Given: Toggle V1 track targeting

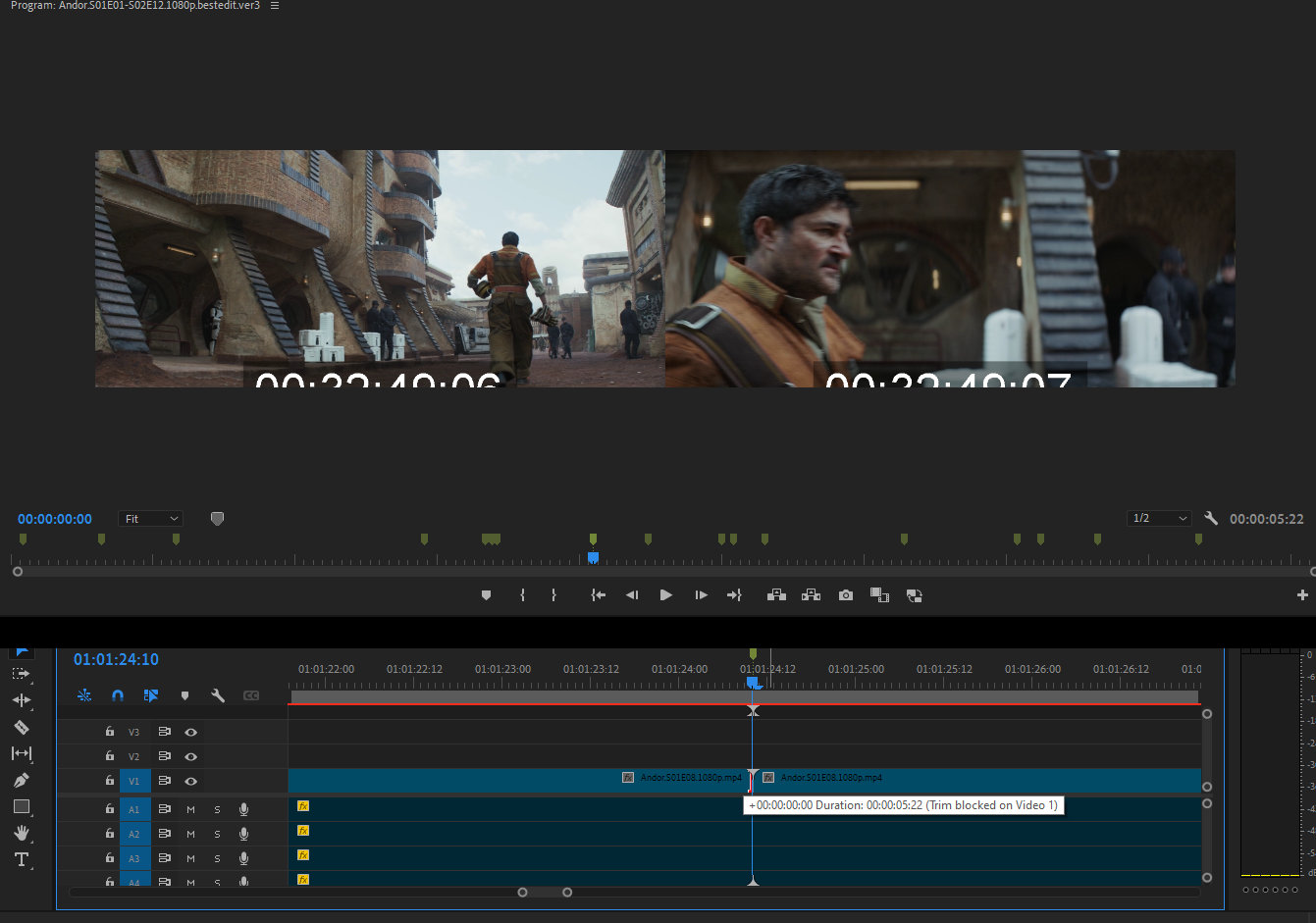Looking at the screenshot, I should pos(134,781).
